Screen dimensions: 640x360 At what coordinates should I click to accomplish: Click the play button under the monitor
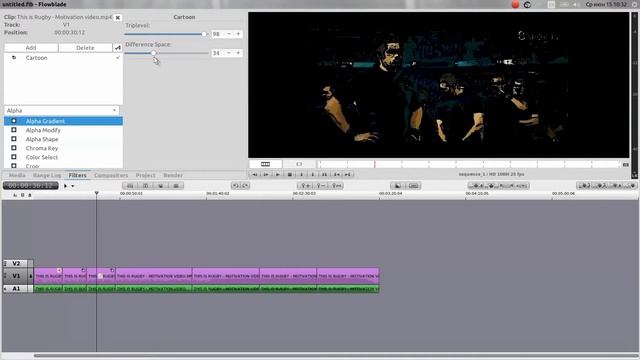[278, 174]
